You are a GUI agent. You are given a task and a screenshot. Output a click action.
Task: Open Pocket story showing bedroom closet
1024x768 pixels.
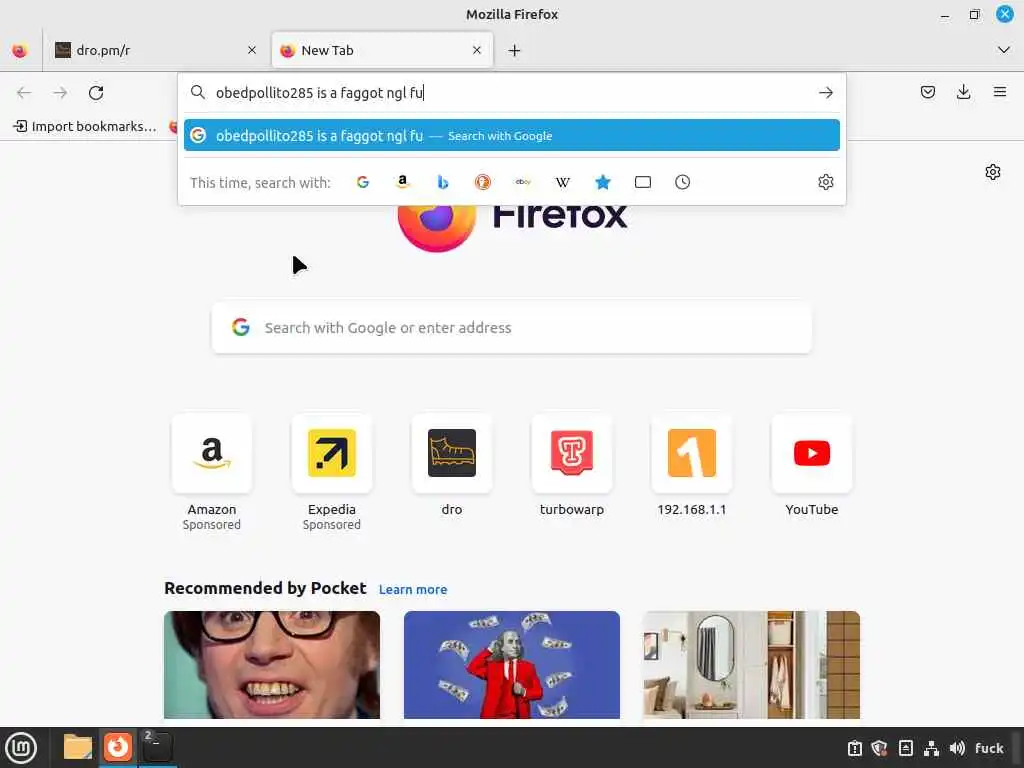click(x=751, y=665)
